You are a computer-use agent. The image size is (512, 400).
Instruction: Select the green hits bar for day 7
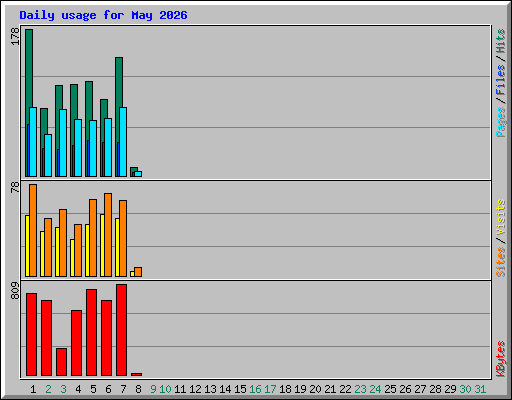119,82
